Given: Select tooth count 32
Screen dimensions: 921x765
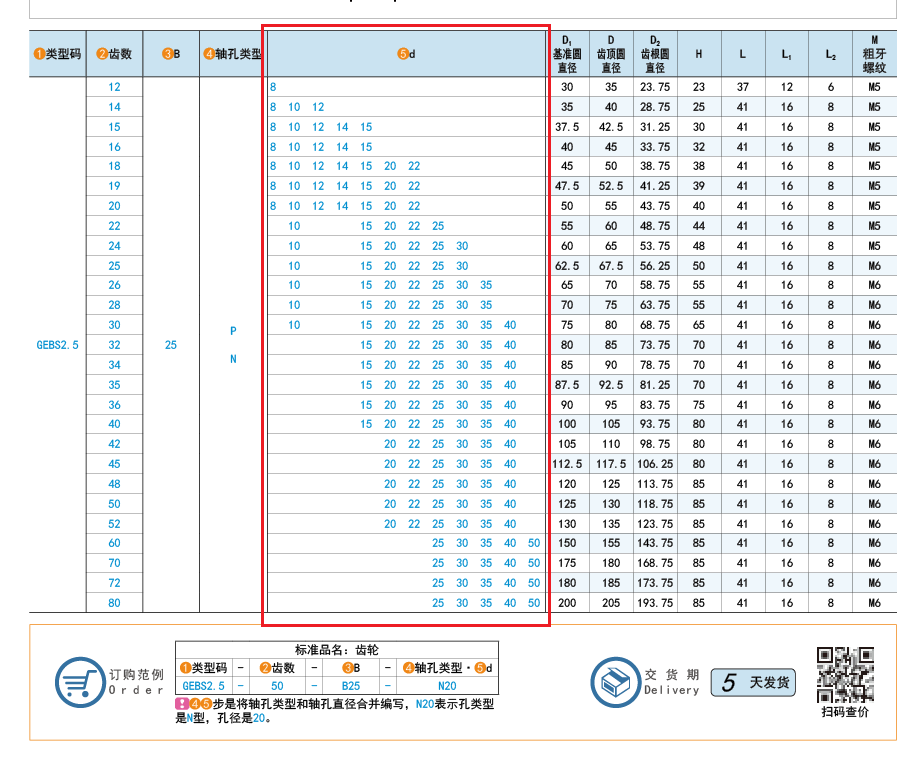Looking at the screenshot, I should click(115, 345).
